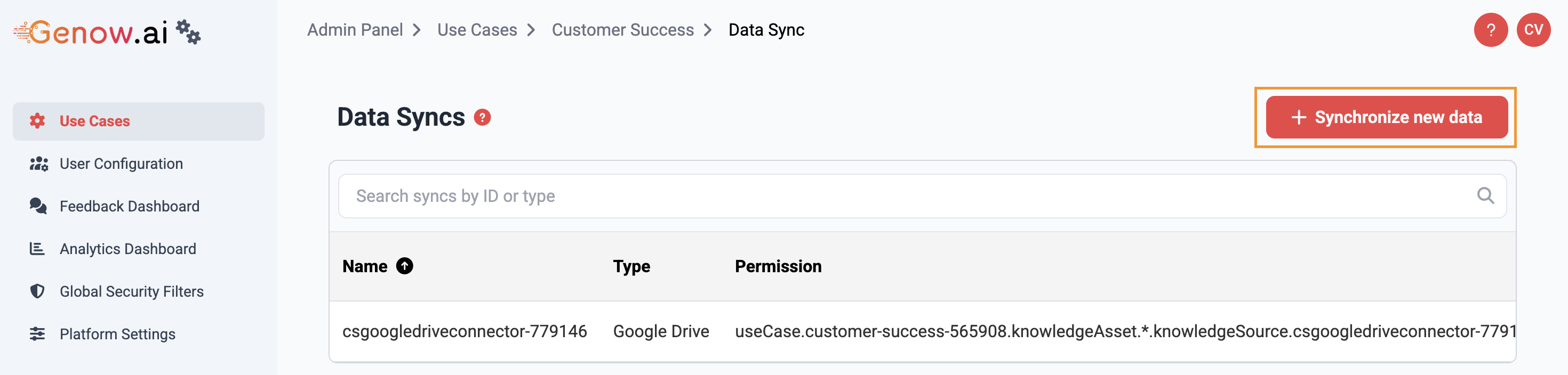Image resolution: width=1568 pixels, height=375 pixels.
Task: Click the Global Security Filters shield icon
Action: 37,291
